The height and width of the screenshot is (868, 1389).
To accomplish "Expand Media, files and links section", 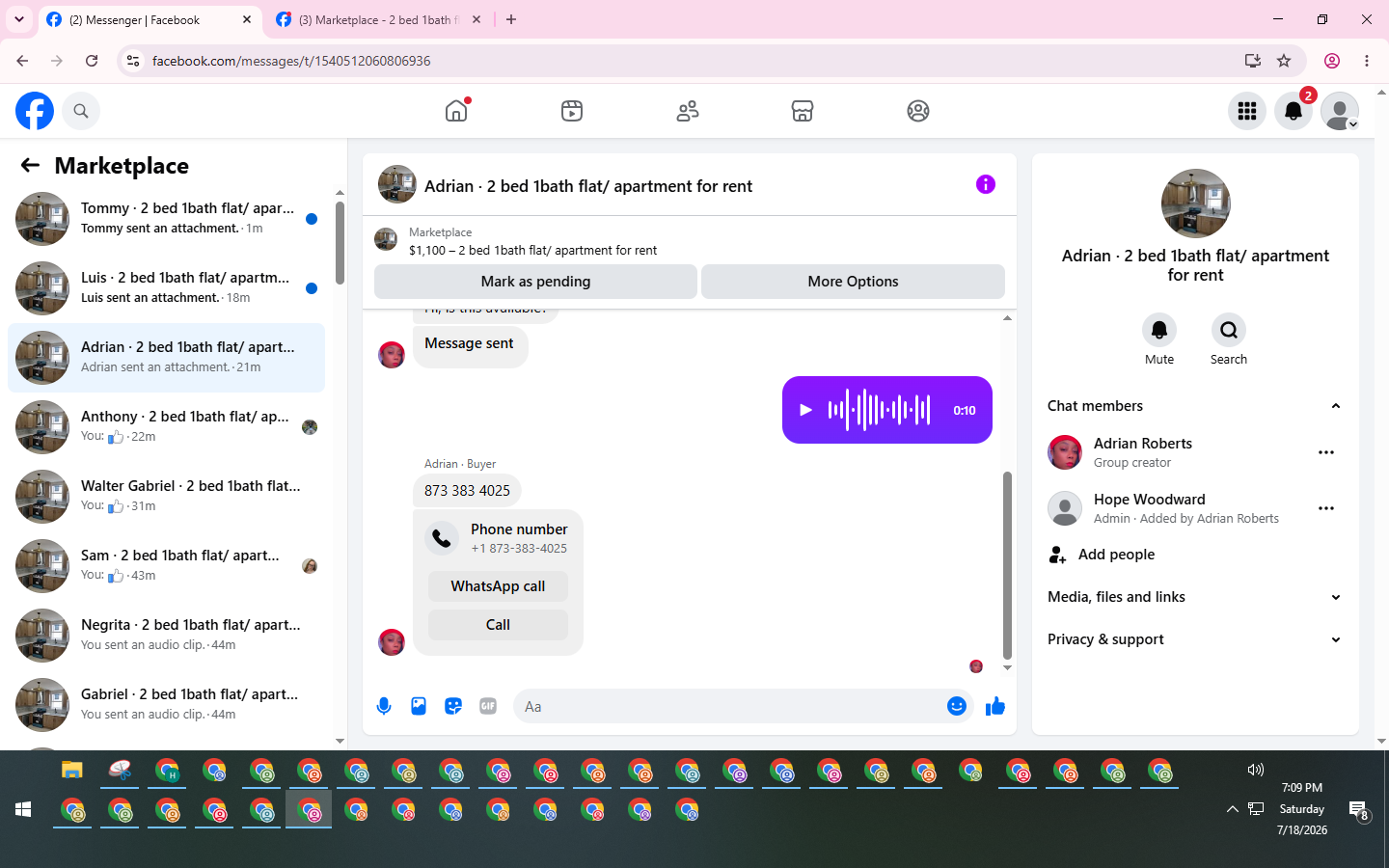I will pyautogui.click(x=1194, y=597).
